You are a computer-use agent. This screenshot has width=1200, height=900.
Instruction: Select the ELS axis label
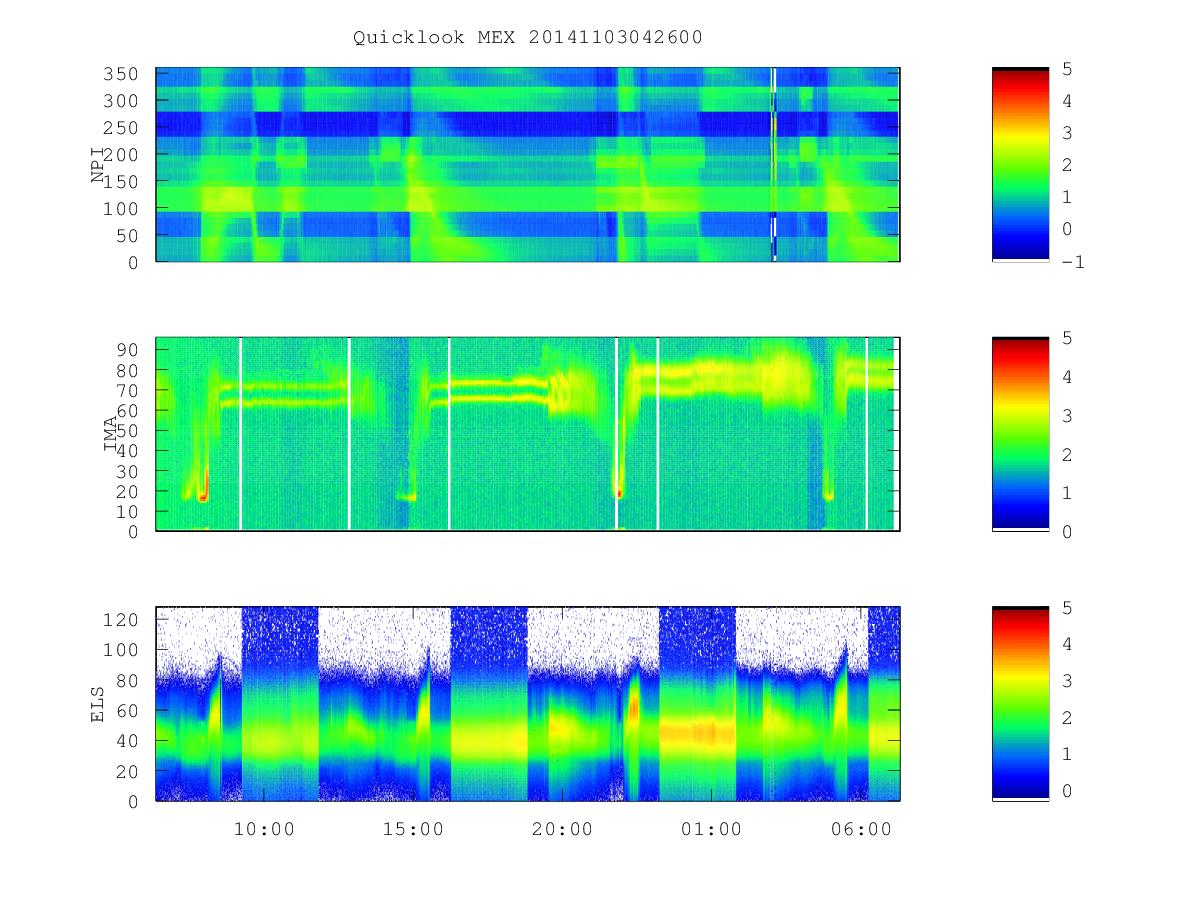coord(98,703)
